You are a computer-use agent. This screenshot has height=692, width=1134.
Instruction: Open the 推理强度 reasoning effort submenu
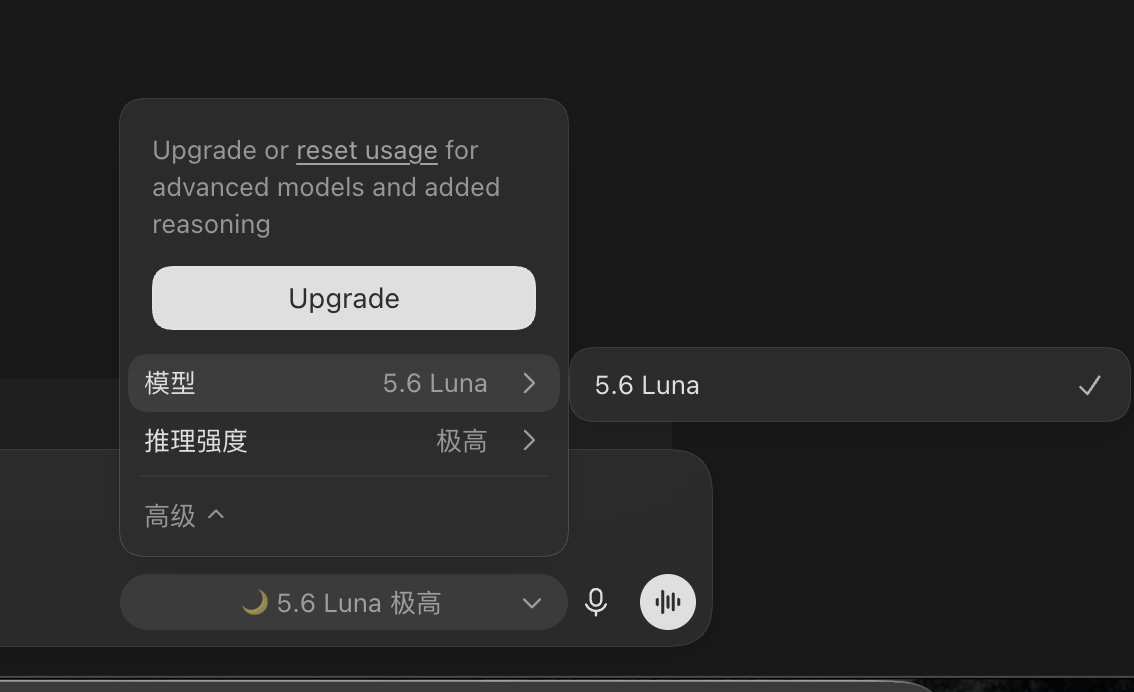coord(344,440)
